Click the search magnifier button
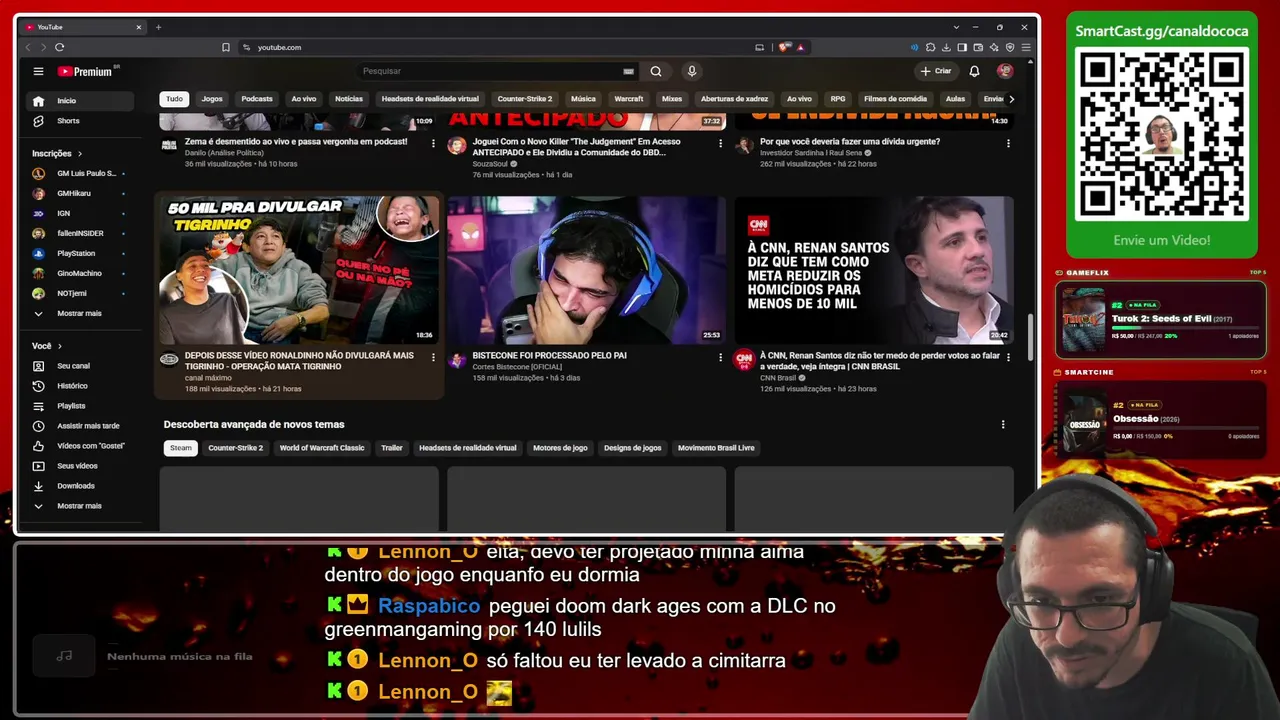 coord(656,71)
